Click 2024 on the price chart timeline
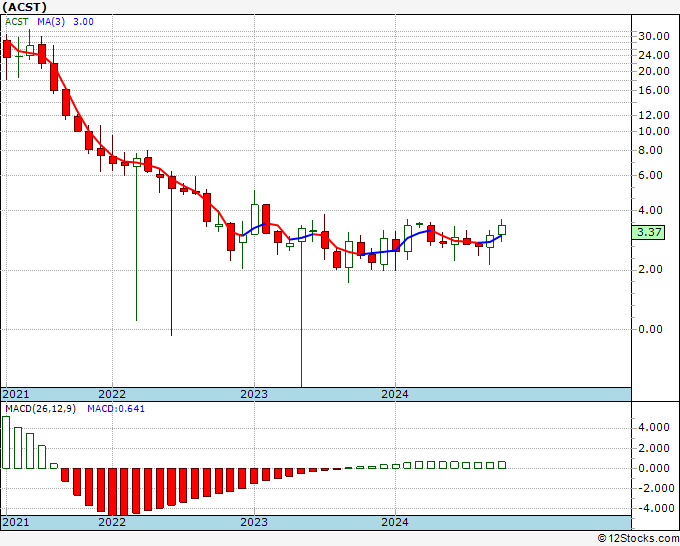 (395, 394)
